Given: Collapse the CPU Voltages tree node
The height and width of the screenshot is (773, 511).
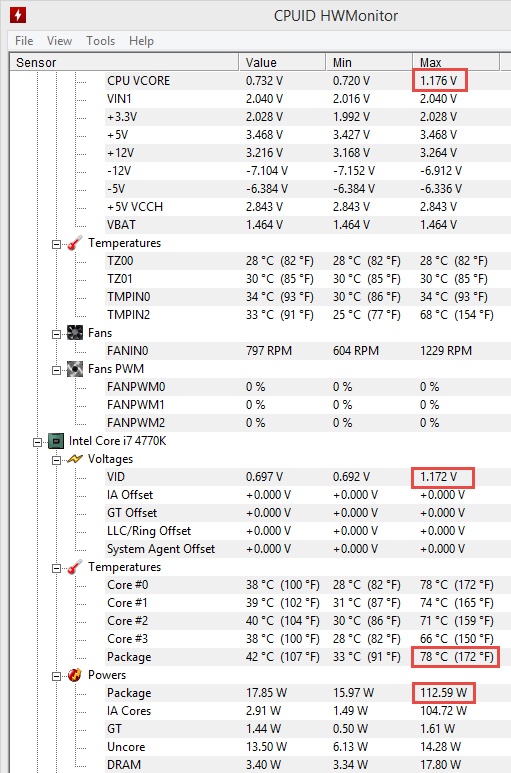Looking at the screenshot, I should coord(57,460).
